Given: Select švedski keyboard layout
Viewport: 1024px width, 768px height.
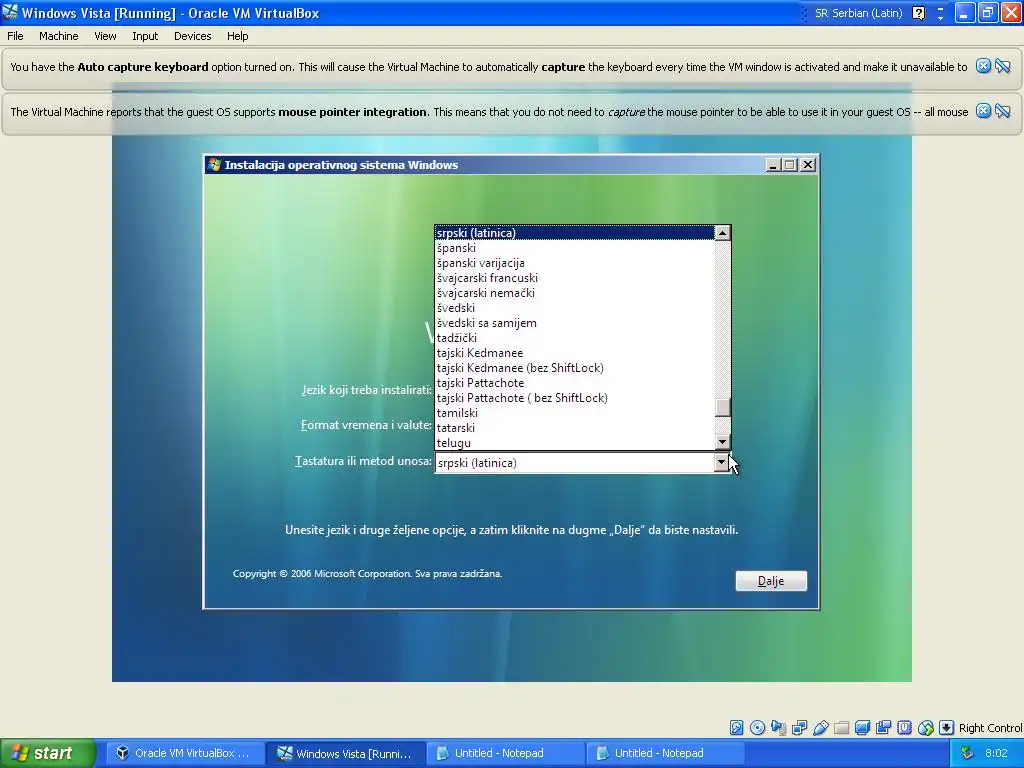Looking at the screenshot, I should point(575,308).
